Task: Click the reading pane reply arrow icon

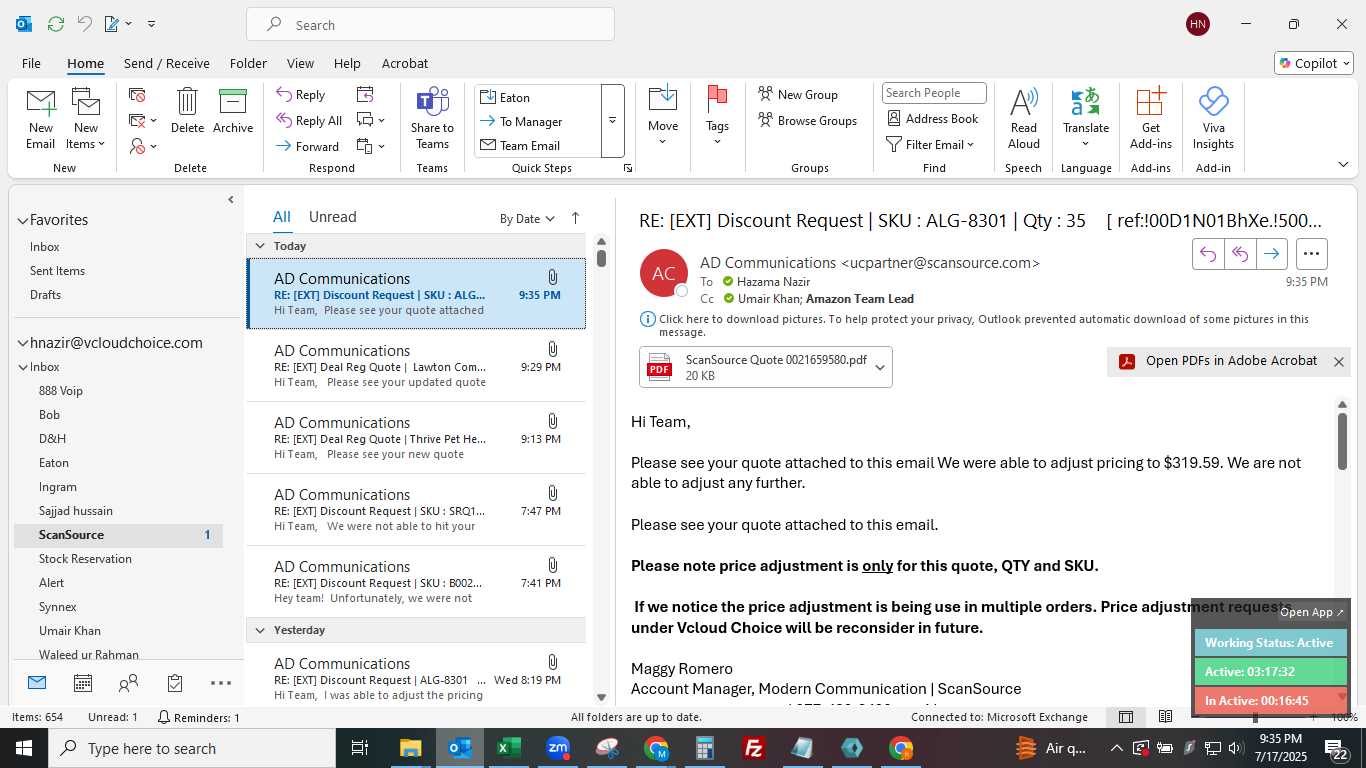Action: point(1208,254)
